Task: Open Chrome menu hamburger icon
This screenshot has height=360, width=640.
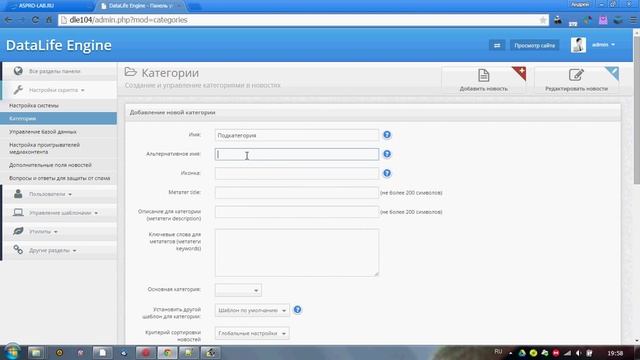Action: (x=633, y=20)
